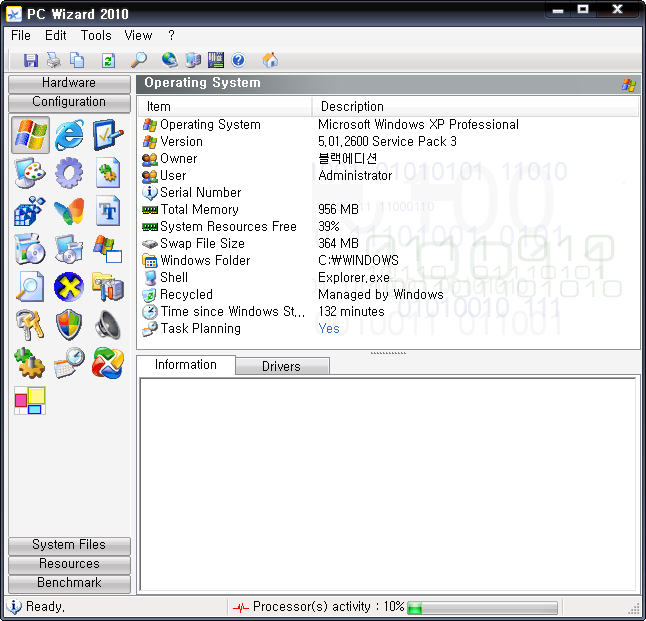Screen dimensions: 646x621
Task: Open the Internet Explorer configuration icon
Action: pos(69,135)
